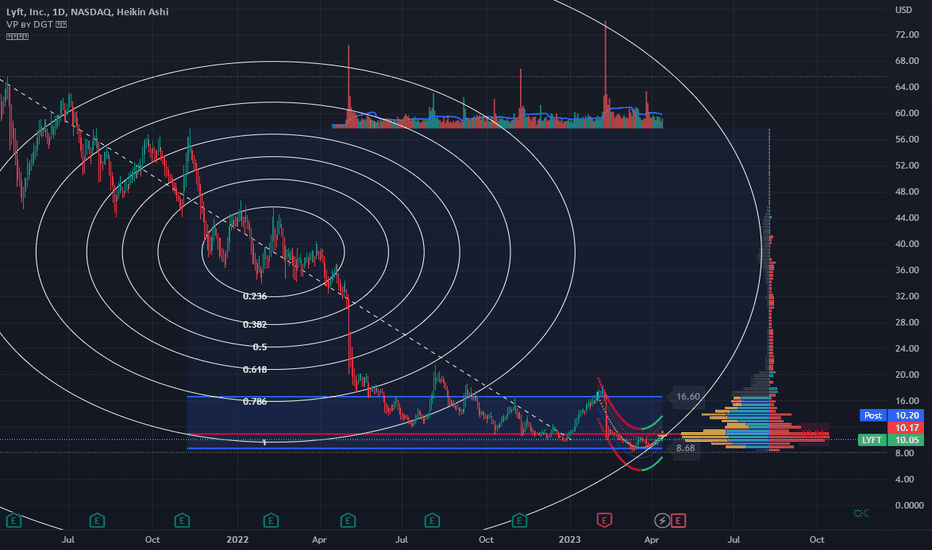Click the green 10.05 last price label
Image resolution: width=932 pixels, height=550 pixels.
point(907,440)
